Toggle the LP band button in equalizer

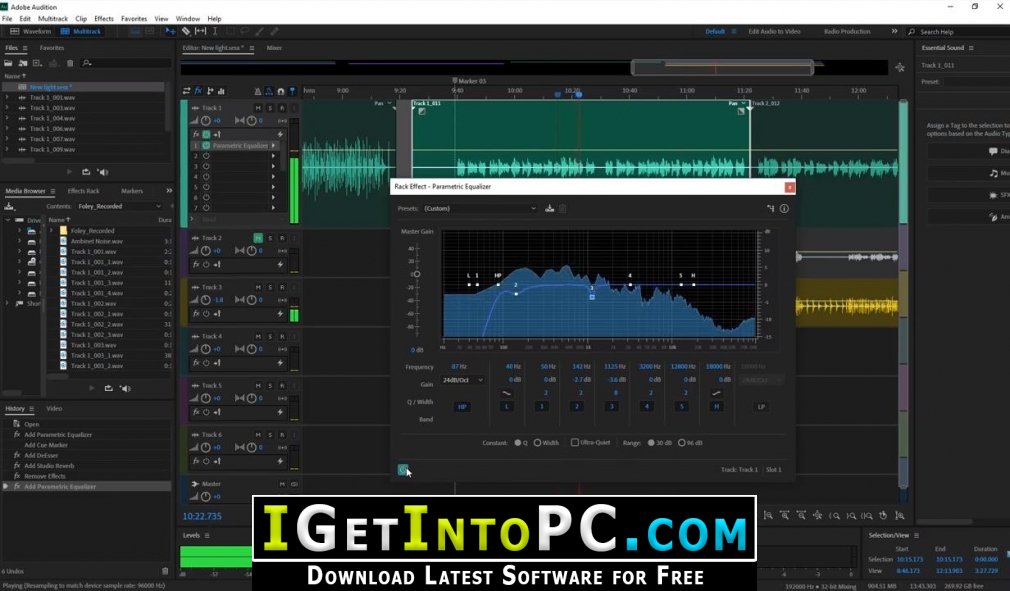[761, 407]
